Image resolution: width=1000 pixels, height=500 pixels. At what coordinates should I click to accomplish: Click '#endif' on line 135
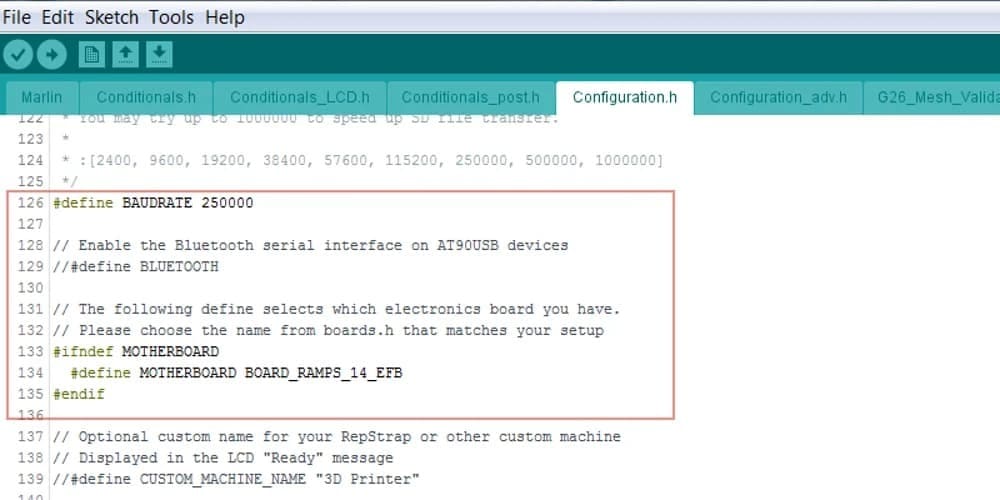pyautogui.click(x=78, y=394)
